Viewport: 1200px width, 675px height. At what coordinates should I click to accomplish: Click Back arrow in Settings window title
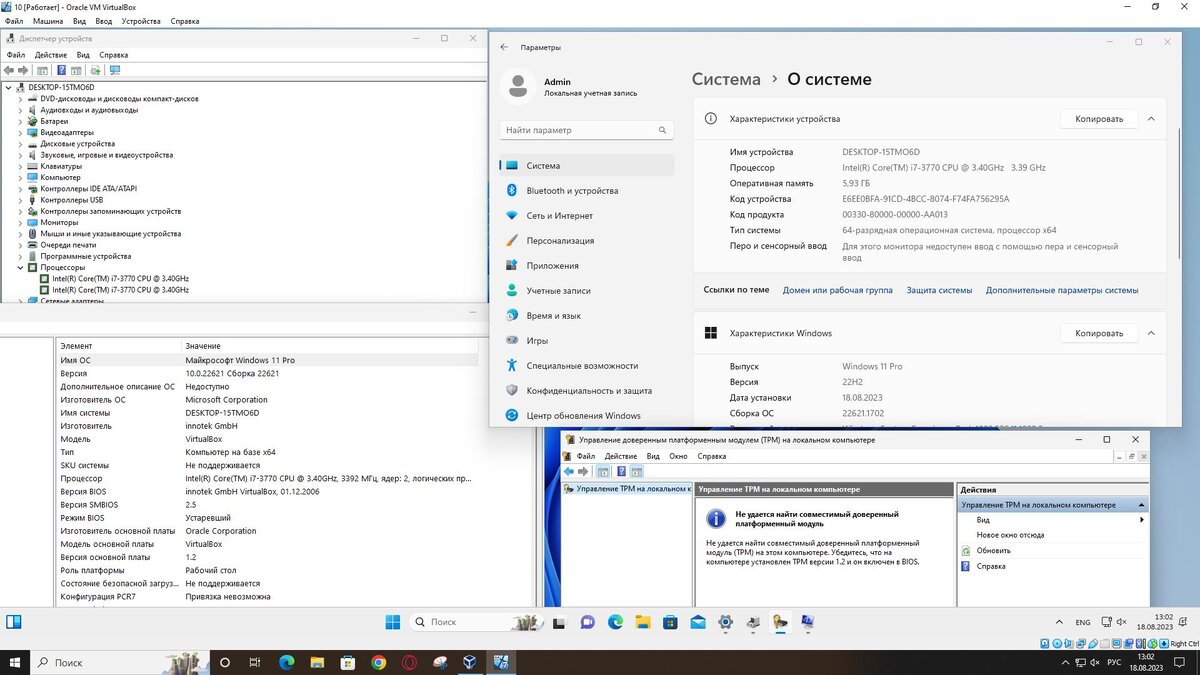pyautogui.click(x=504, y=47)
